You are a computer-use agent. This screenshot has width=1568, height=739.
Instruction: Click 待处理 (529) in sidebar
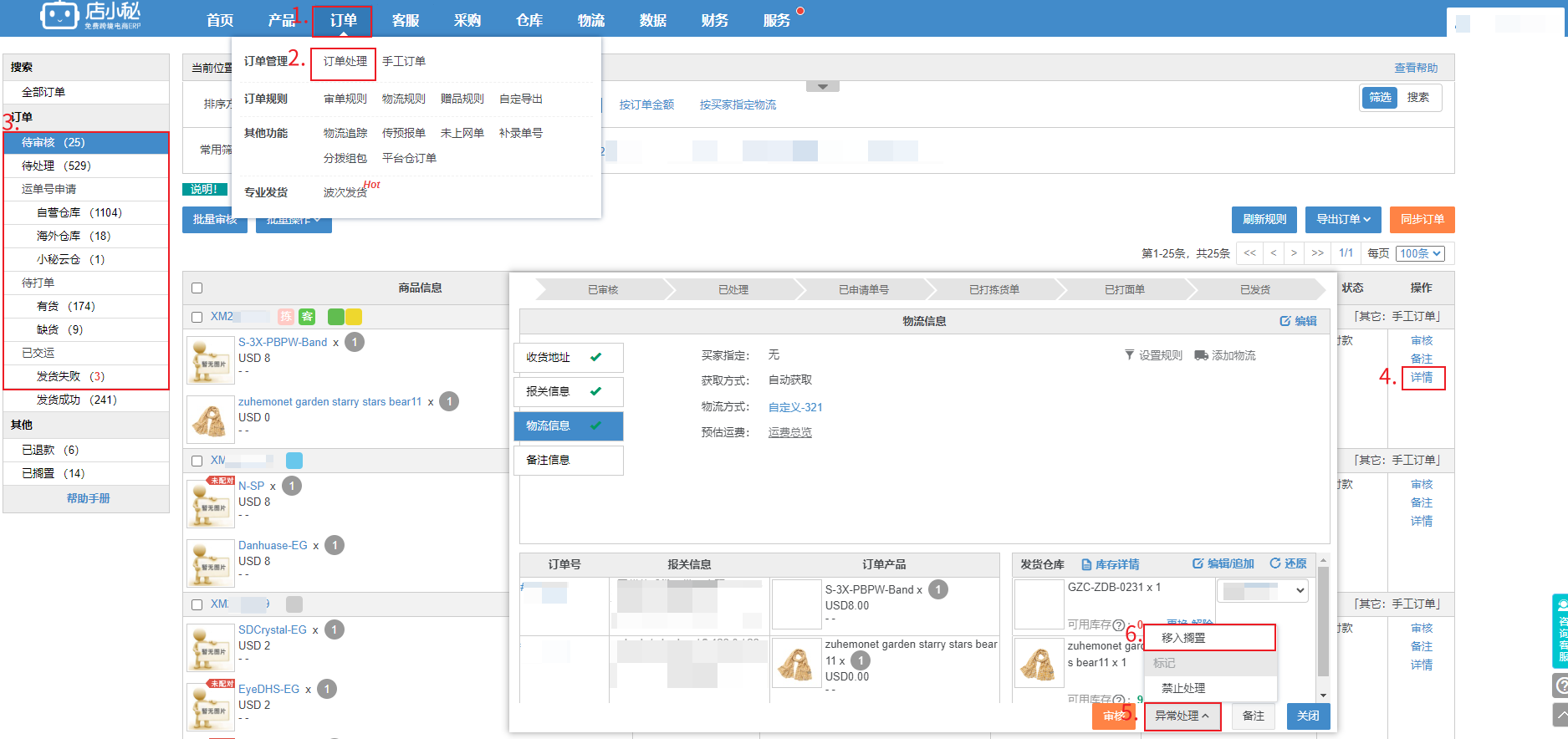[x=86, y=166]
